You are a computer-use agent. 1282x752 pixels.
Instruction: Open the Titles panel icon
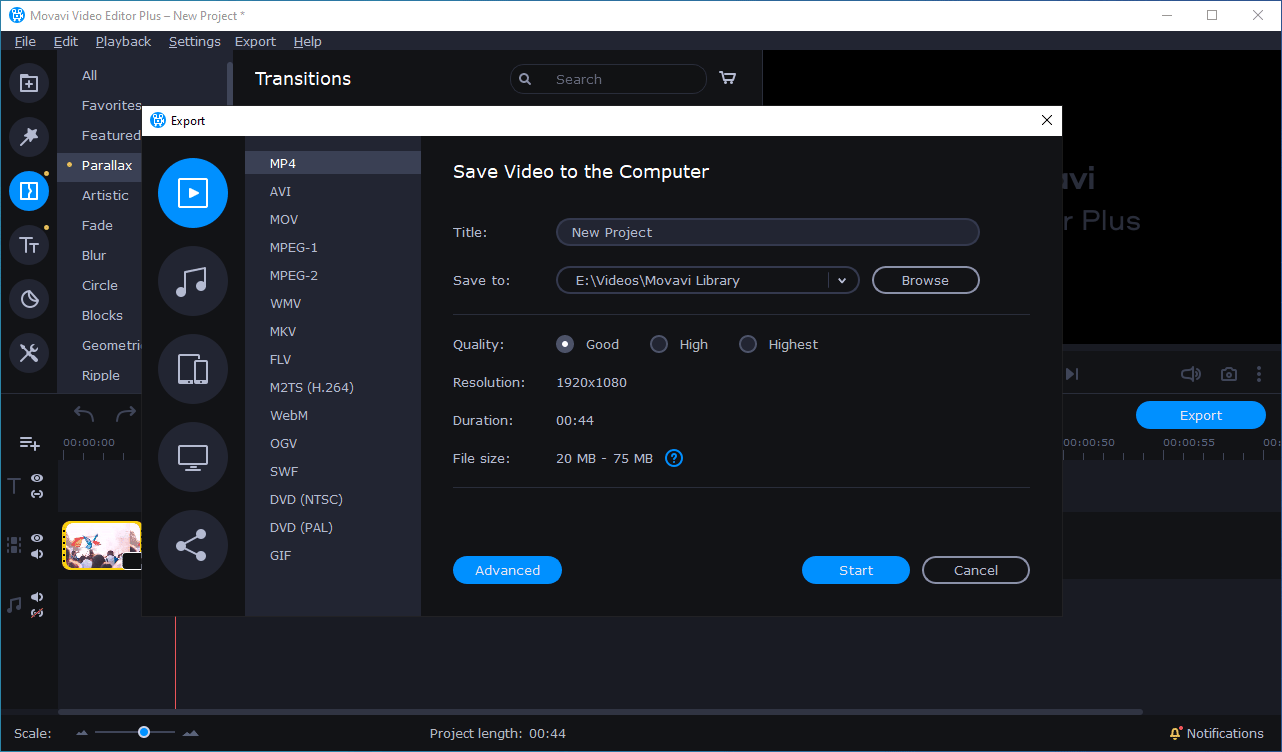coord(29,245)
